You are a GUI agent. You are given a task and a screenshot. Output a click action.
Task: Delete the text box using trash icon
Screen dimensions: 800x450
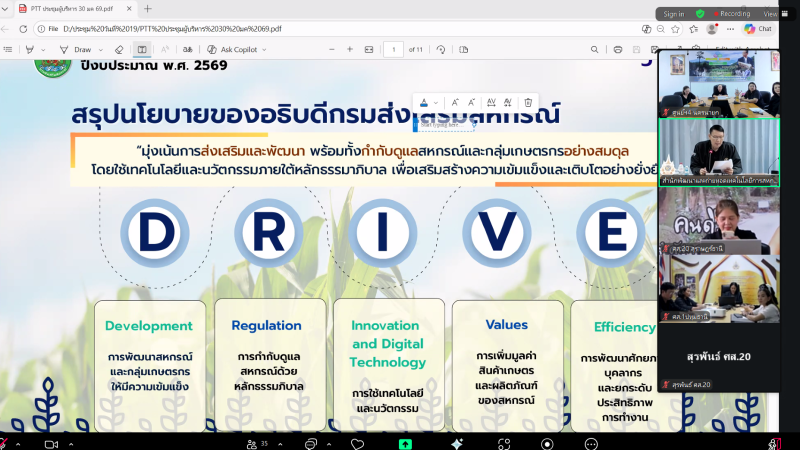pos(528,102)
